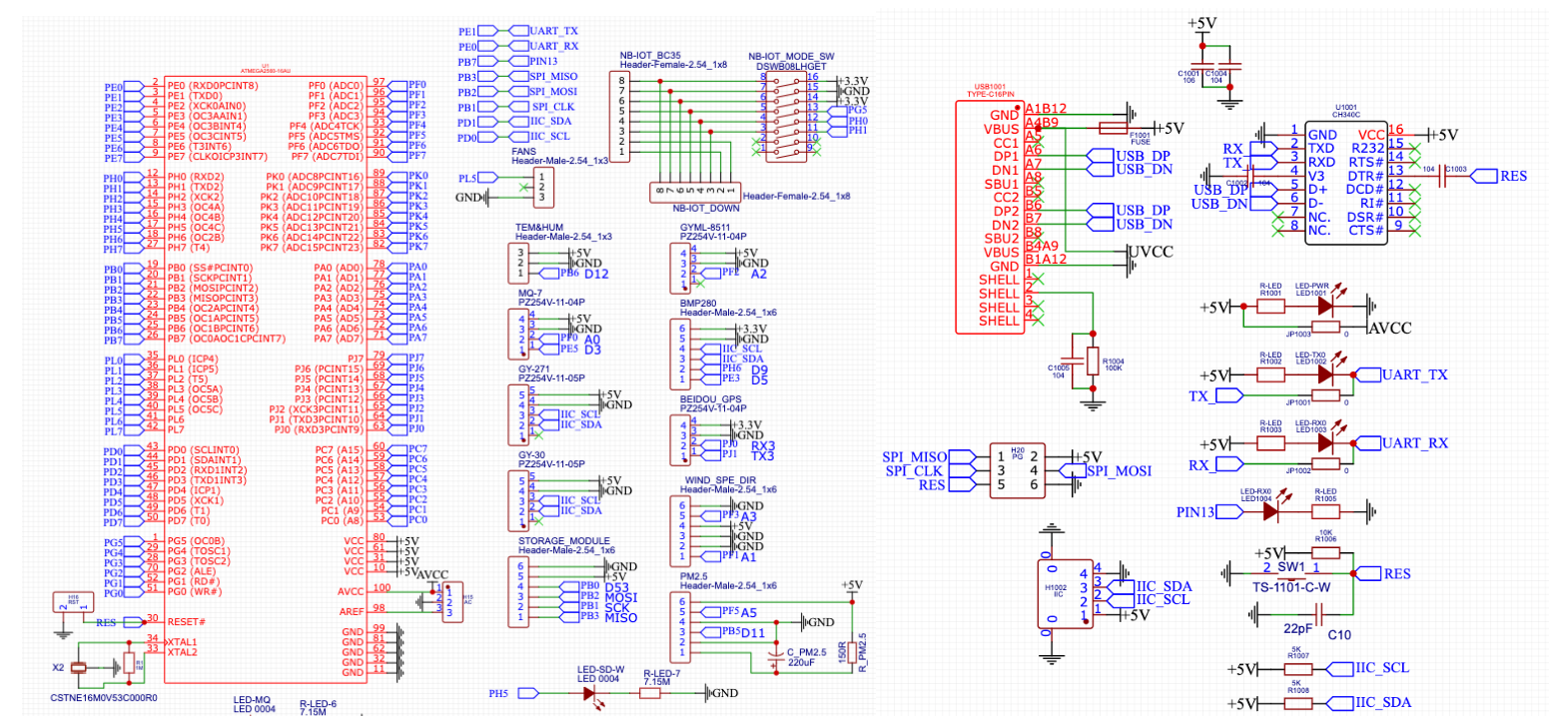1568x724 pixels.
Task: Select the R1004 100K resistor
Action: tap(1093, 362)
